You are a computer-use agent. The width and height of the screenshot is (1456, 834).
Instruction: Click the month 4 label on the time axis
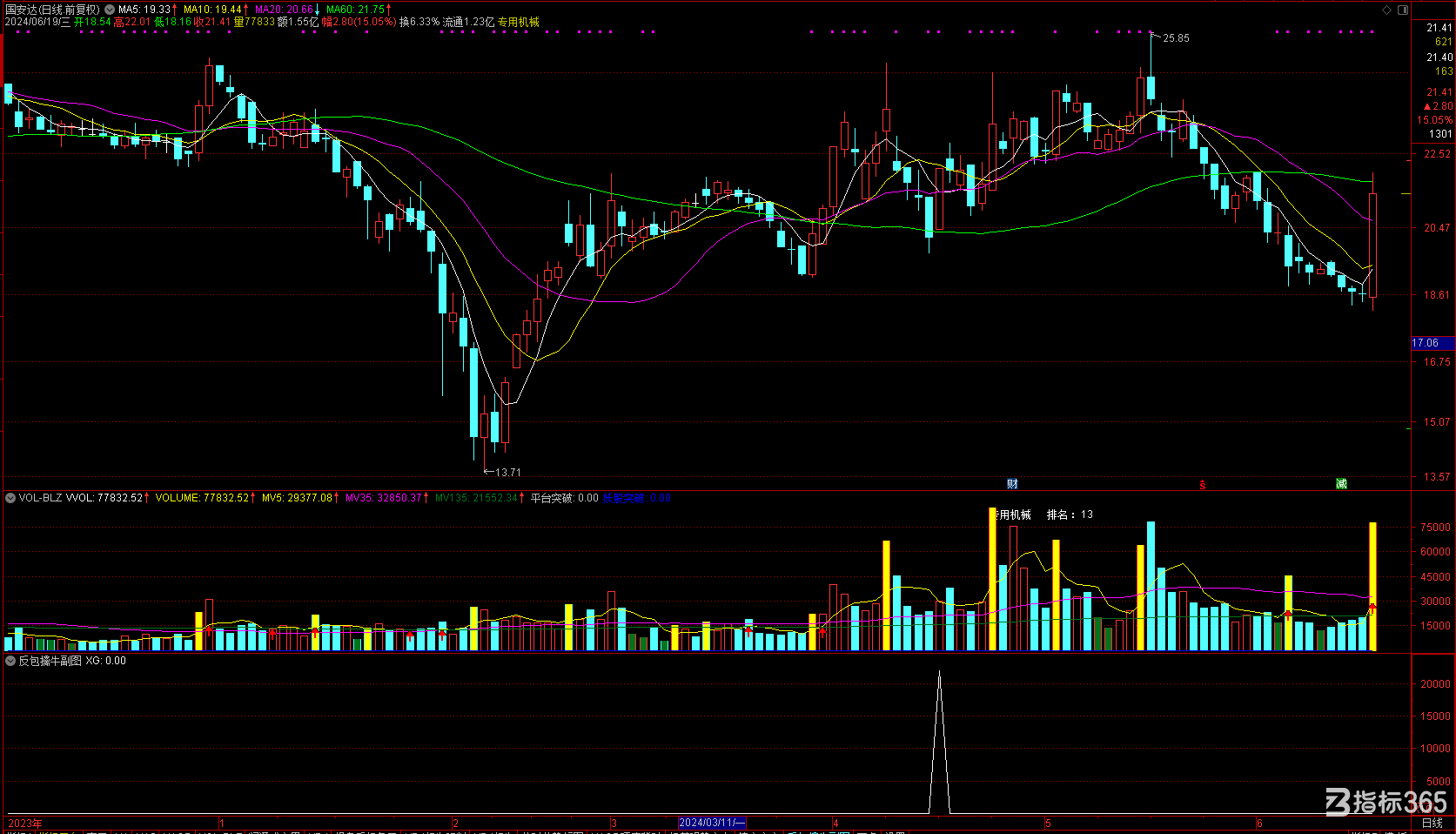(835, 823)
